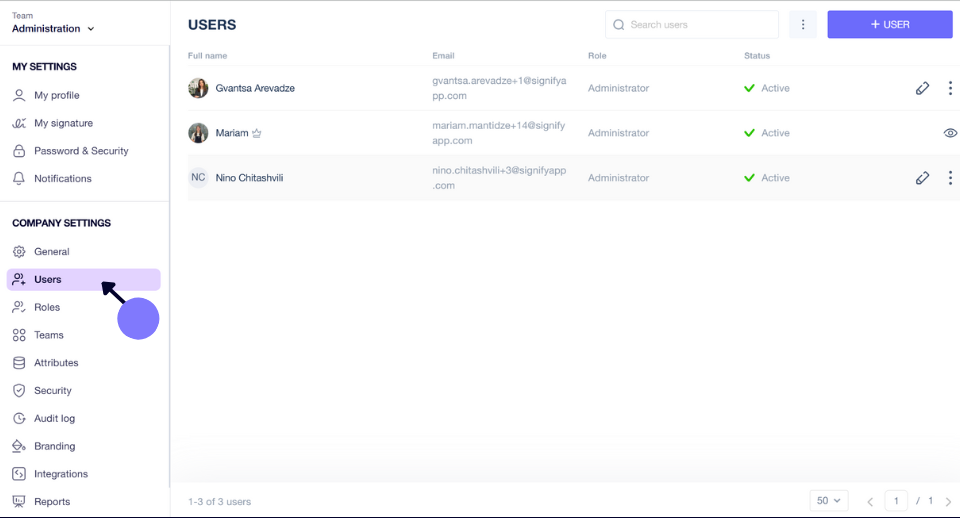The height and width of the screenshot is (518, 960).
Task: Click the 1-3 of 3 users text
Action: tap(219, 501)
